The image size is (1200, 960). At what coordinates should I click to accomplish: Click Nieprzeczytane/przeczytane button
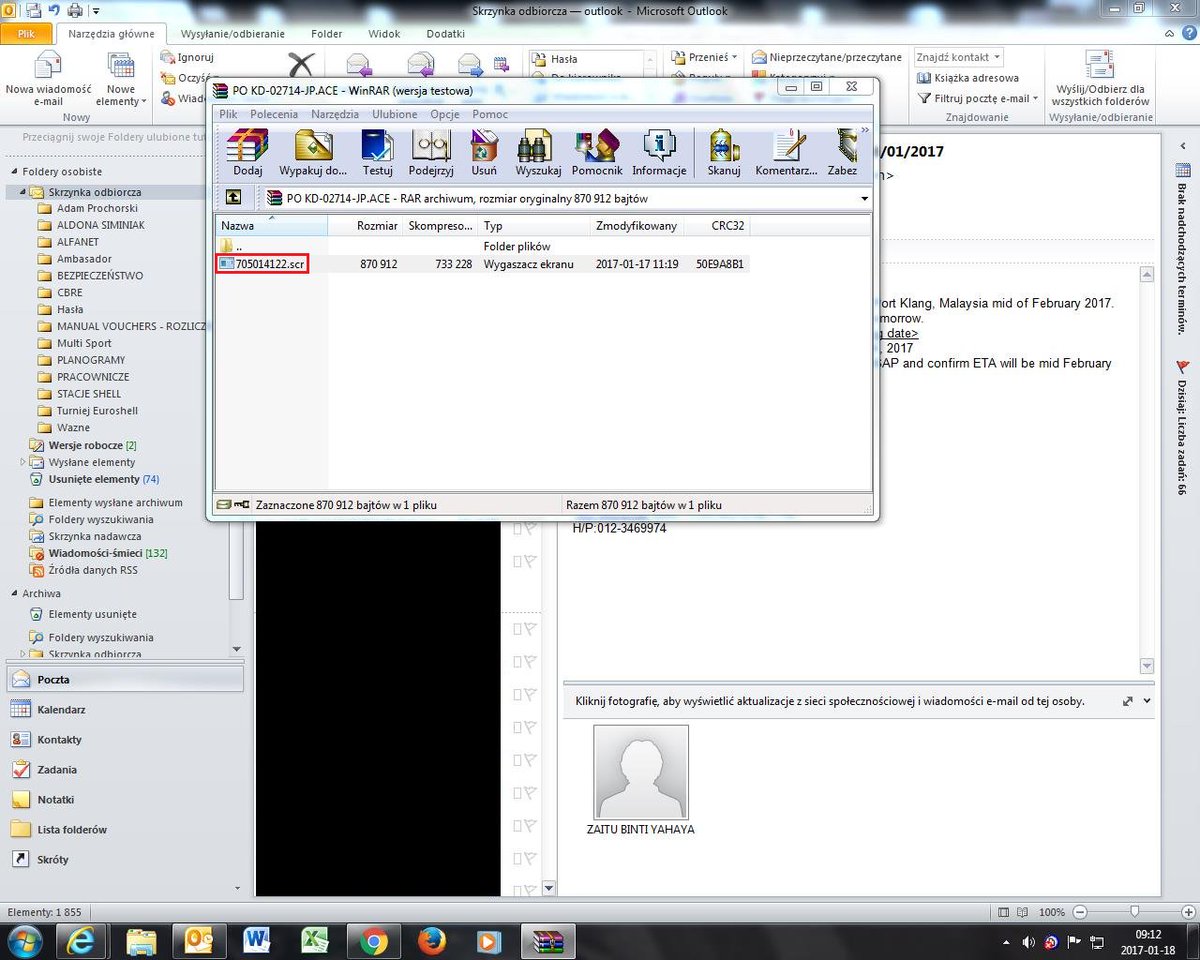(x=828, y=57)
